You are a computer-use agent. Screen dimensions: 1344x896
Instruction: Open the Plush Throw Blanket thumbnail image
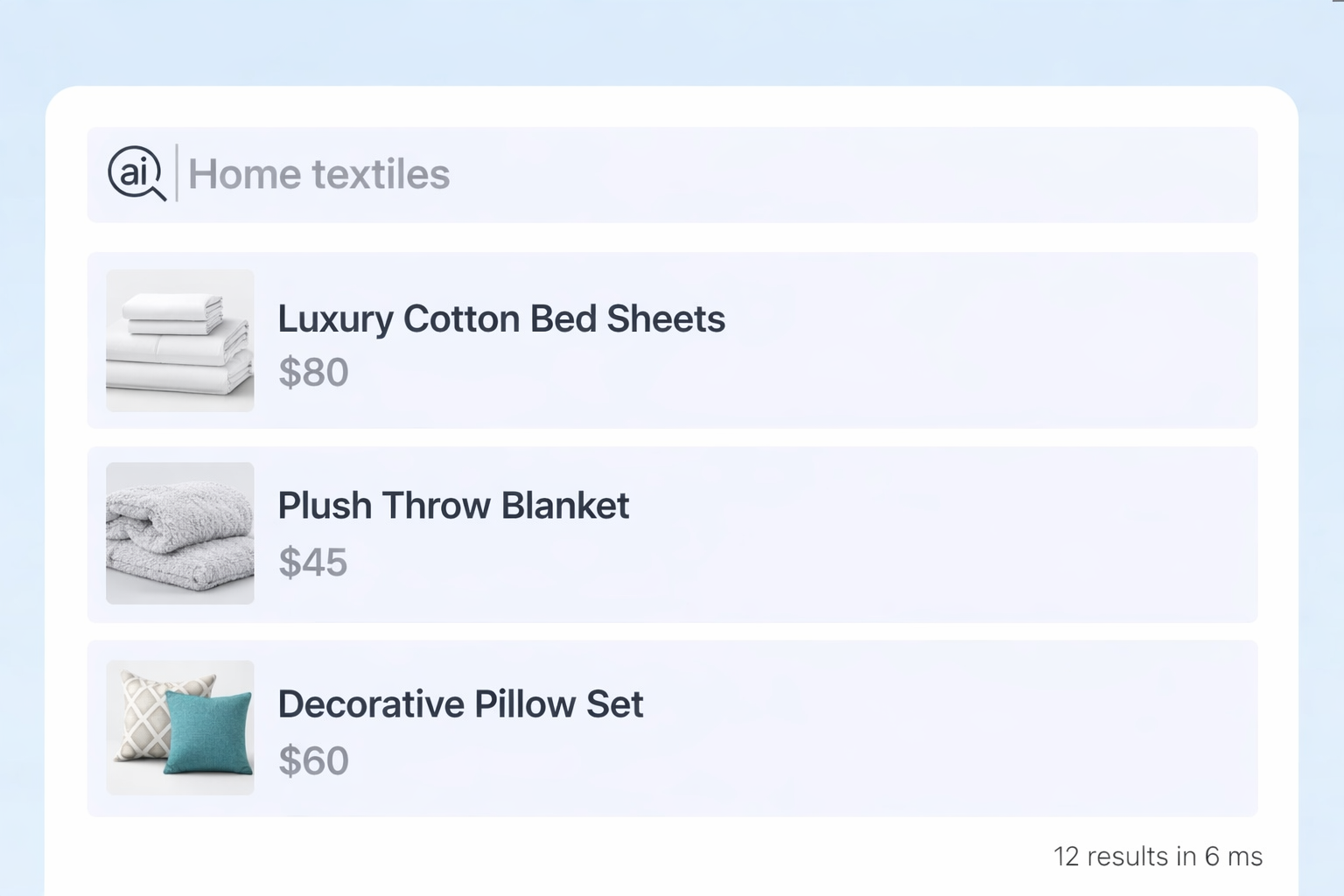click(180, 533)
